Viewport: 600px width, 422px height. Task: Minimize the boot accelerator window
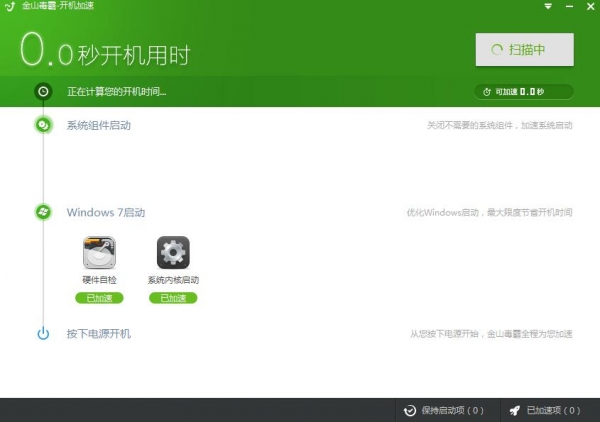tap(569, 7)
